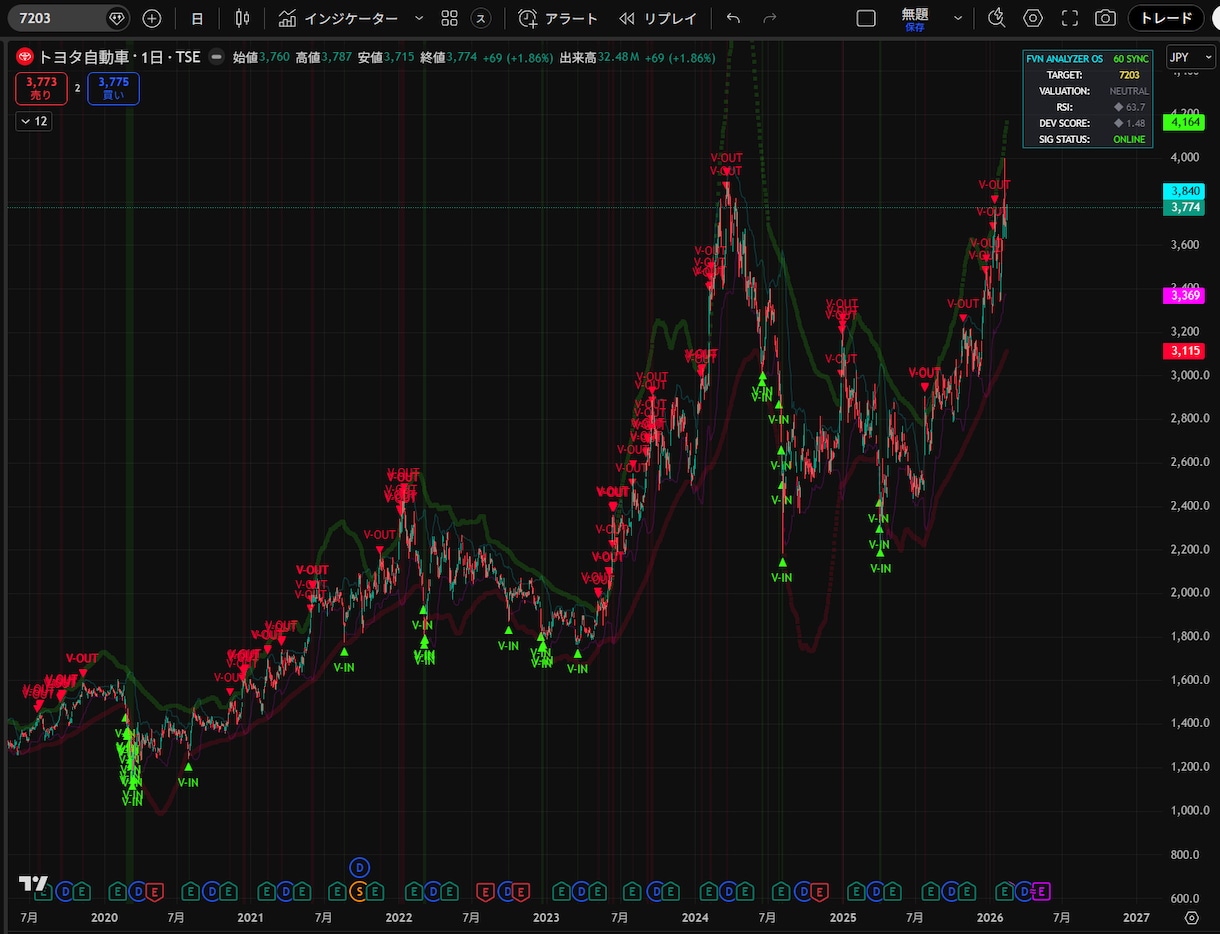Click the green 4,164 price label

tap(1184, 122)
